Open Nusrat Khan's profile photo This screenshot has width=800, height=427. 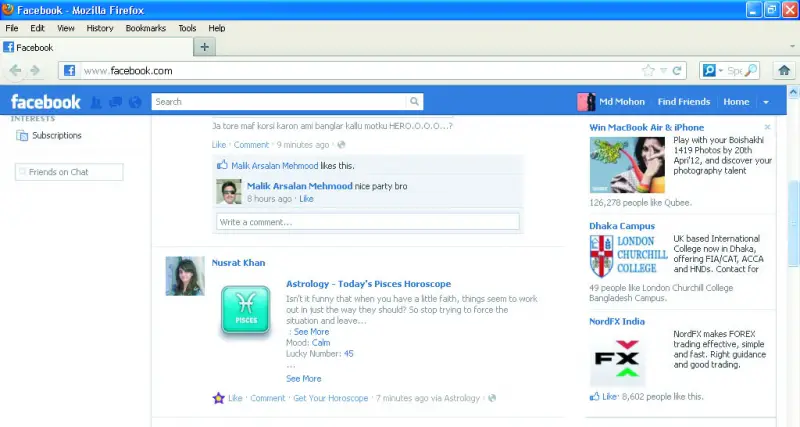click(x=185, y=276)
